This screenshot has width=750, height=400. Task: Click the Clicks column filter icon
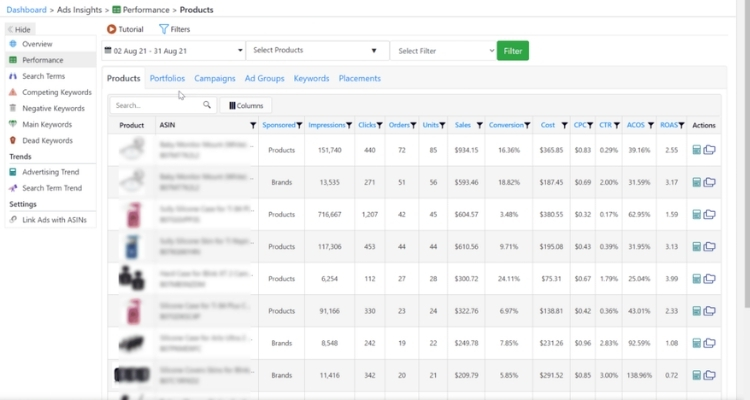click(379, 125)
